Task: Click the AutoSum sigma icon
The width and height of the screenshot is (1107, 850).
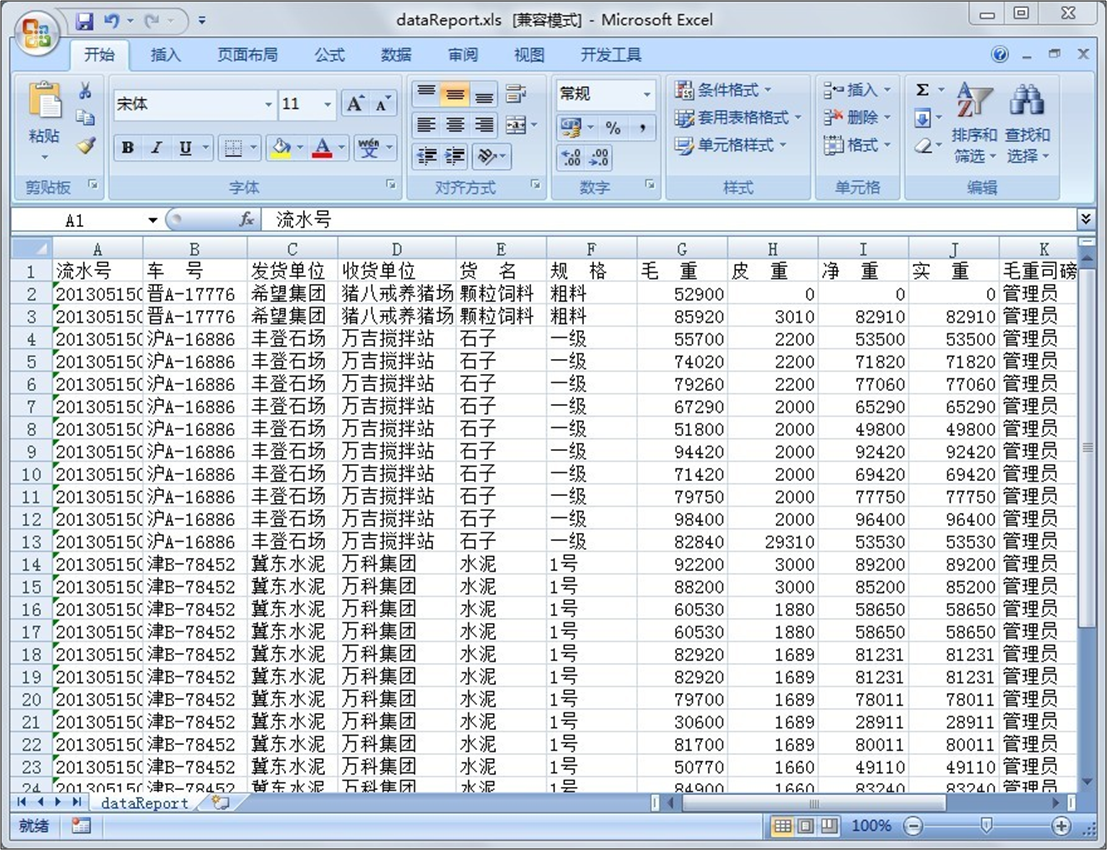Action: pyautogui.click(x=922, y=91)
